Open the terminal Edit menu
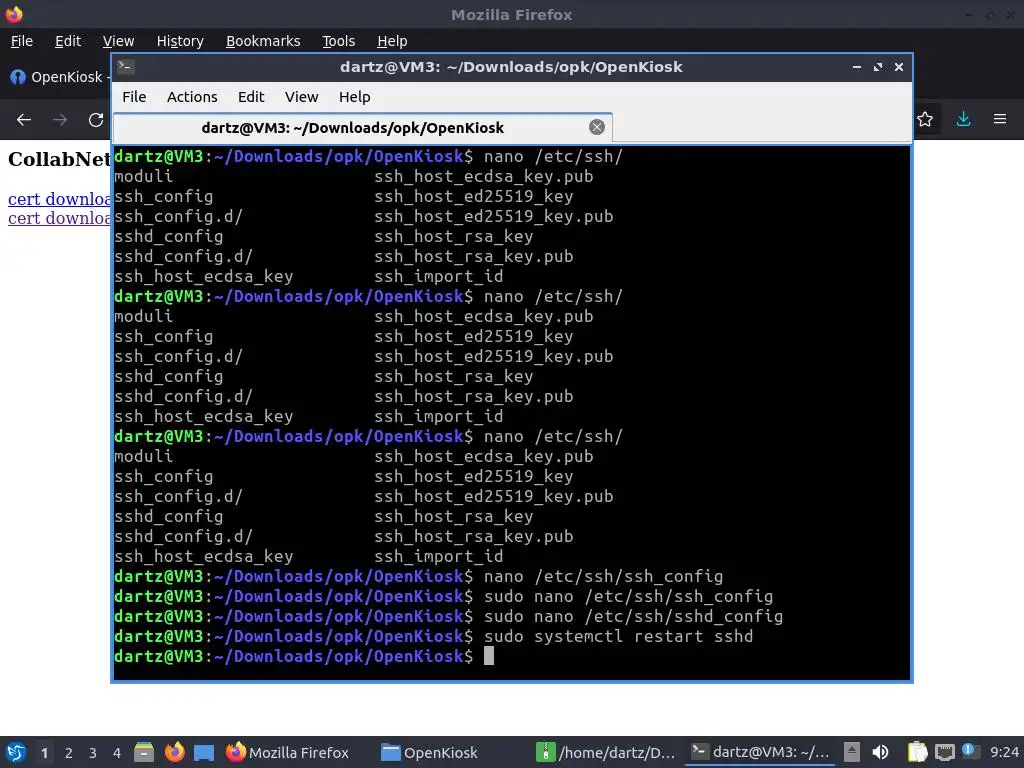Image resolution: width=1024 pixels, height=768 pixels. click(x=251, y=97)
